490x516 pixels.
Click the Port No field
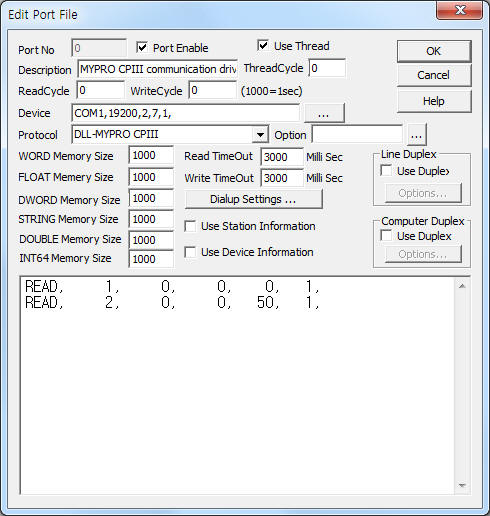(x=99, y=48)
